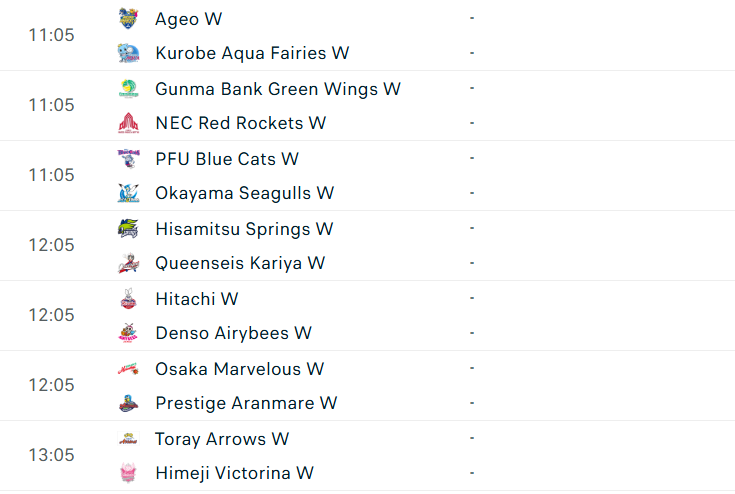Click the Denso Airybees logo
735x494 pixels.
click(x=128, y=333)
